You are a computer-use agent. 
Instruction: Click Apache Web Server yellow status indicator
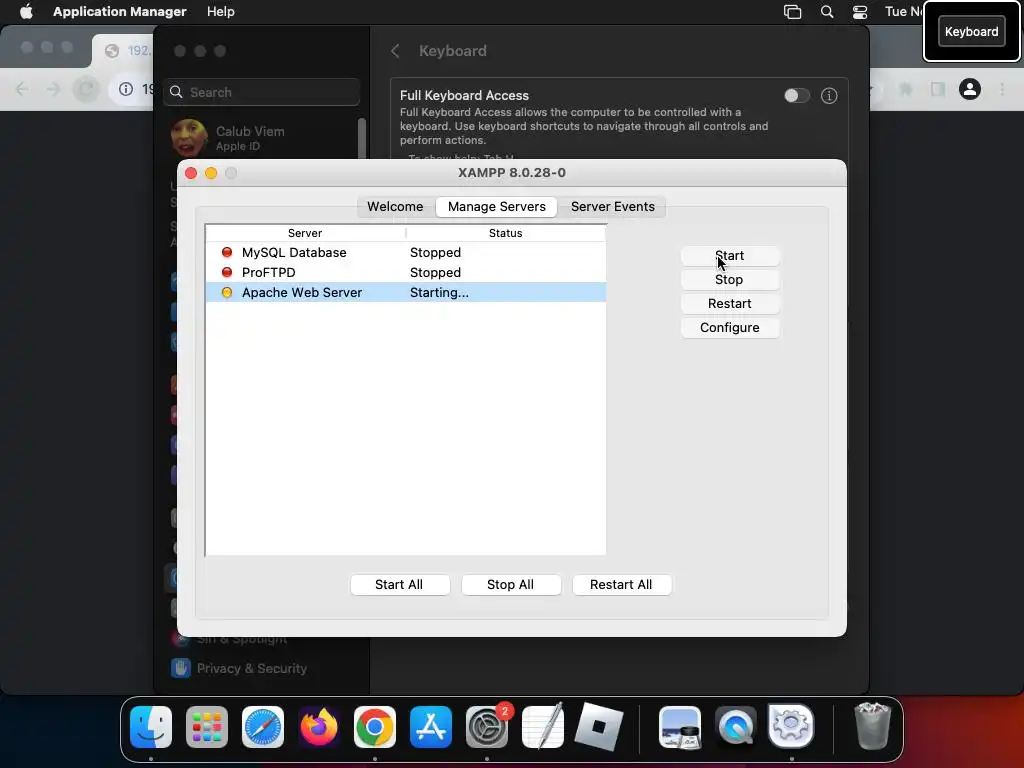coord(227,293)
